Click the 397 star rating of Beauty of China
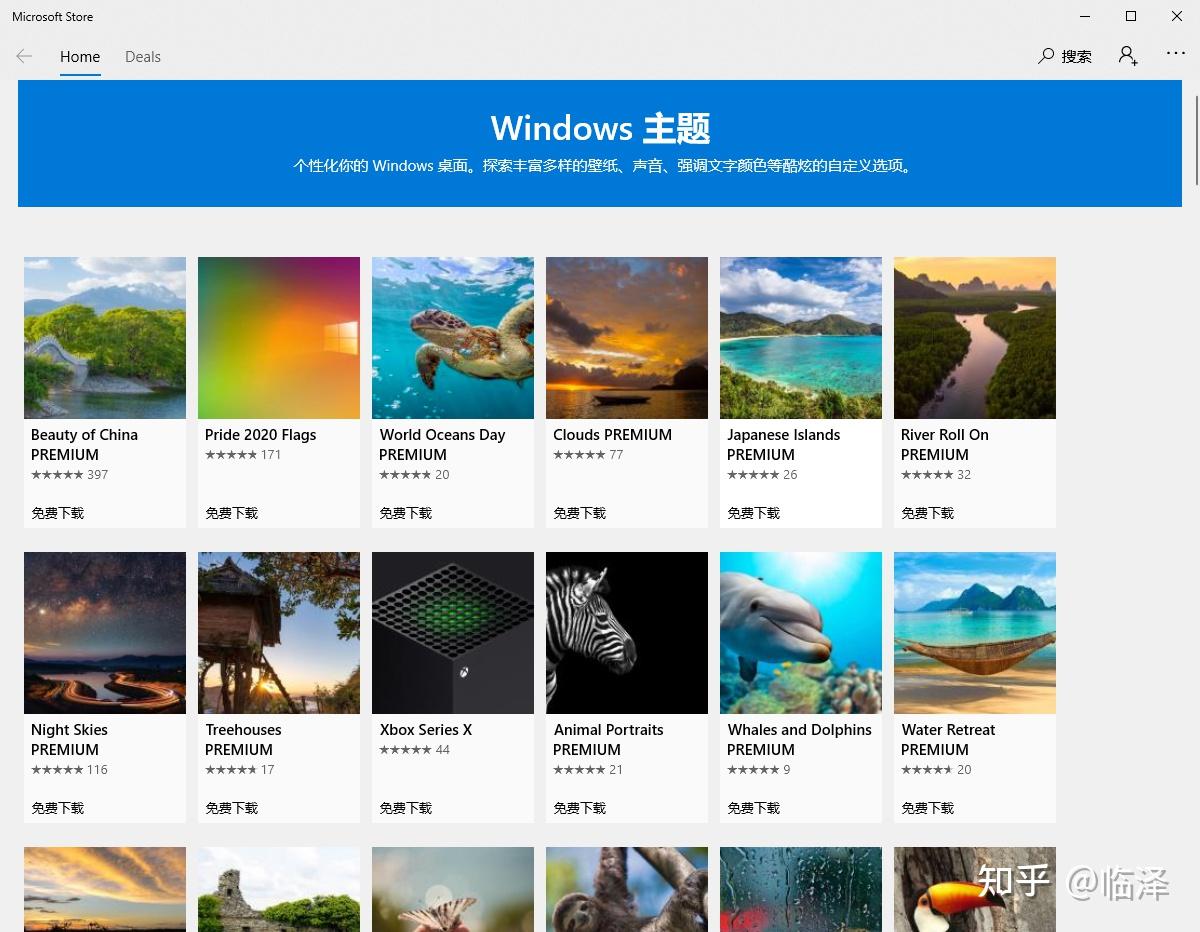 (69, 475)
